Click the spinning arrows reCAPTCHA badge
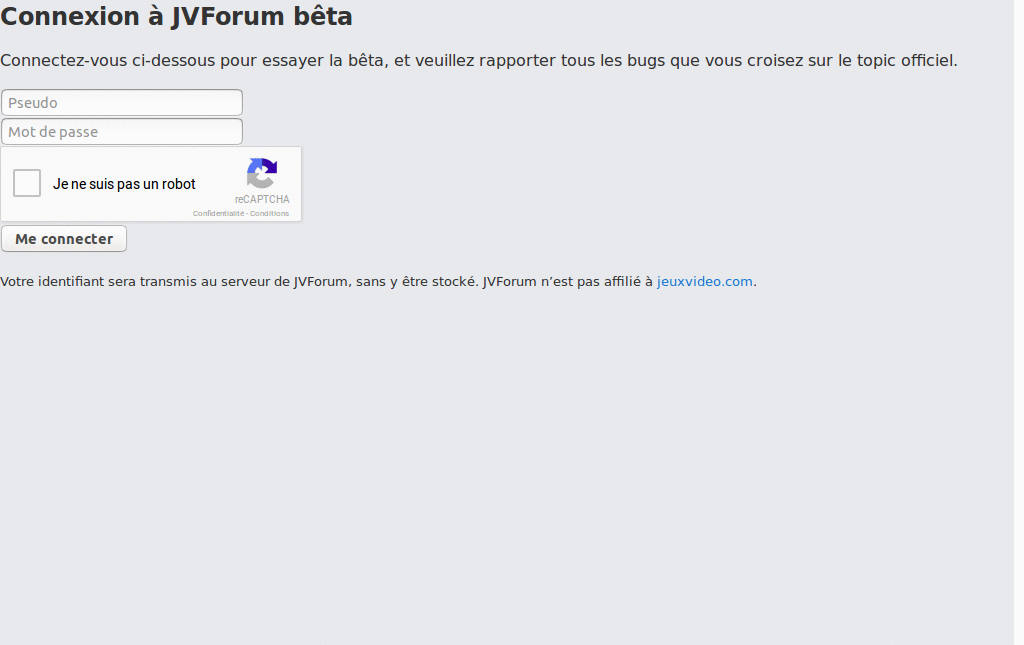The width and height of the screenshot is (1024, 645). click(x=261, y=172)
